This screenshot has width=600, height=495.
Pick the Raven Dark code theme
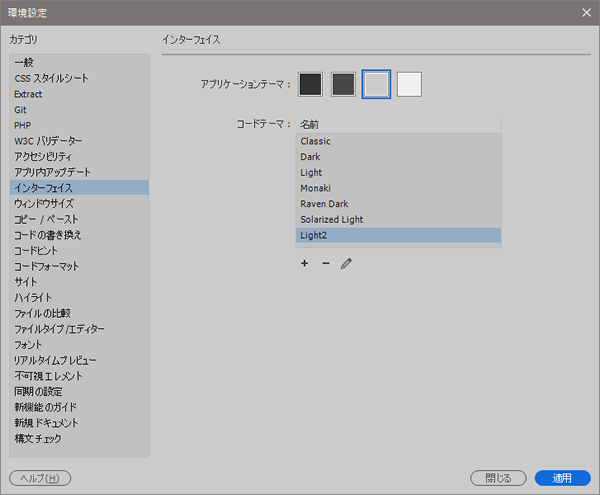tap(398, 204)
